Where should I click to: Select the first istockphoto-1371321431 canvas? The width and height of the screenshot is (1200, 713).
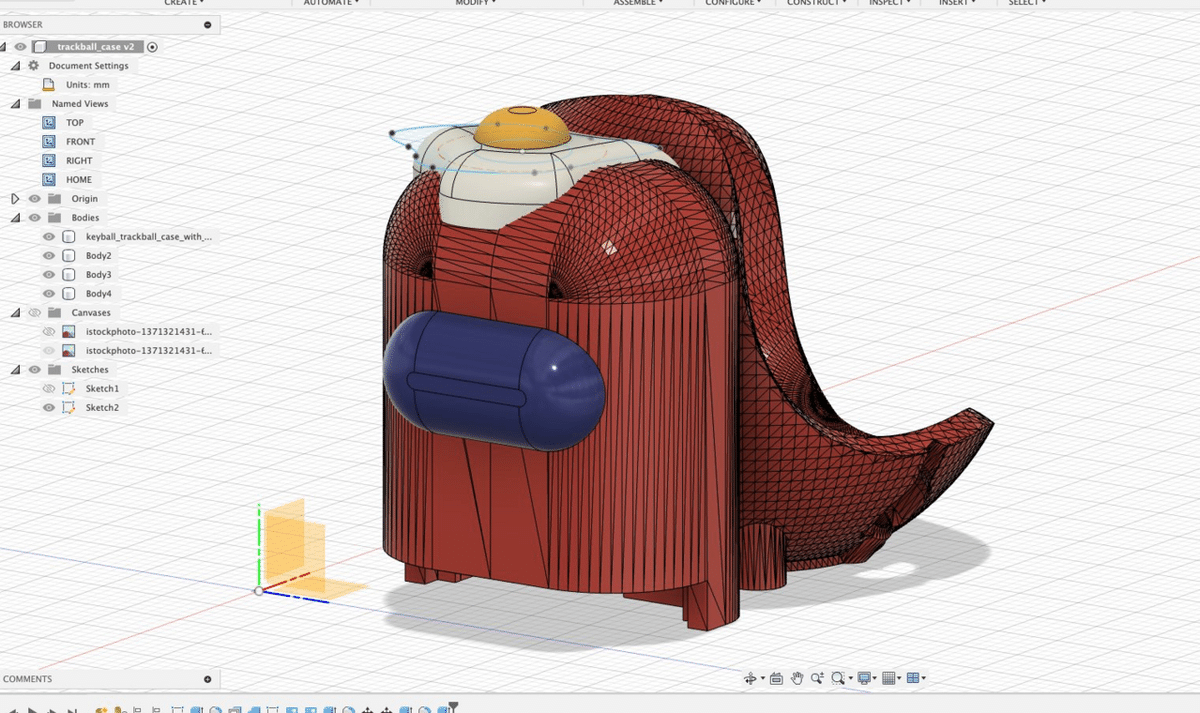(x=149, y=332)
